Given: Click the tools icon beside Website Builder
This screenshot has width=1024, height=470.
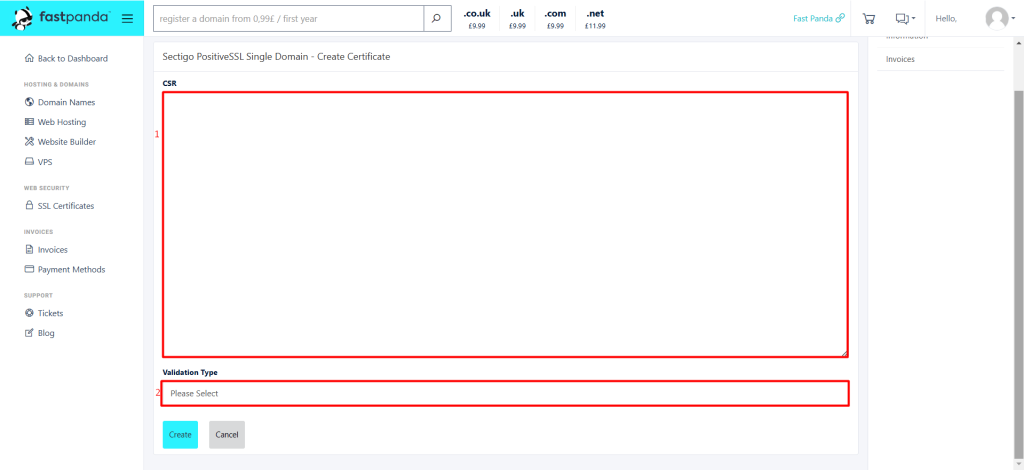Looking at the screenshot, I should (29, 141).
